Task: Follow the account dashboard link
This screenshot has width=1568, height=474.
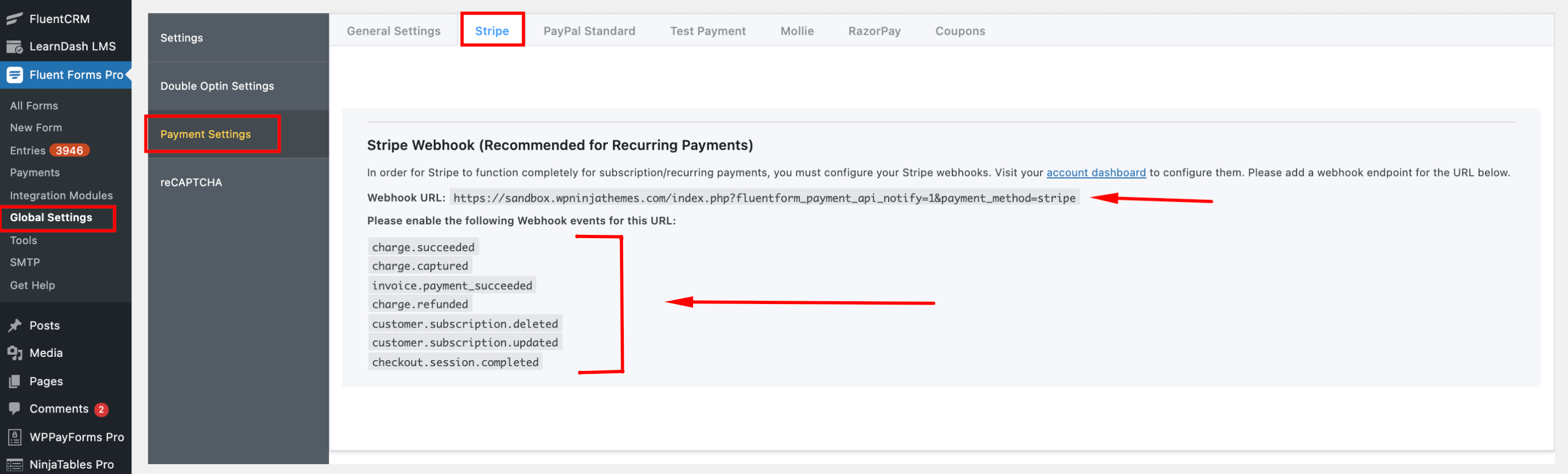Action: pyautogui.click(x=1095, y=173)
